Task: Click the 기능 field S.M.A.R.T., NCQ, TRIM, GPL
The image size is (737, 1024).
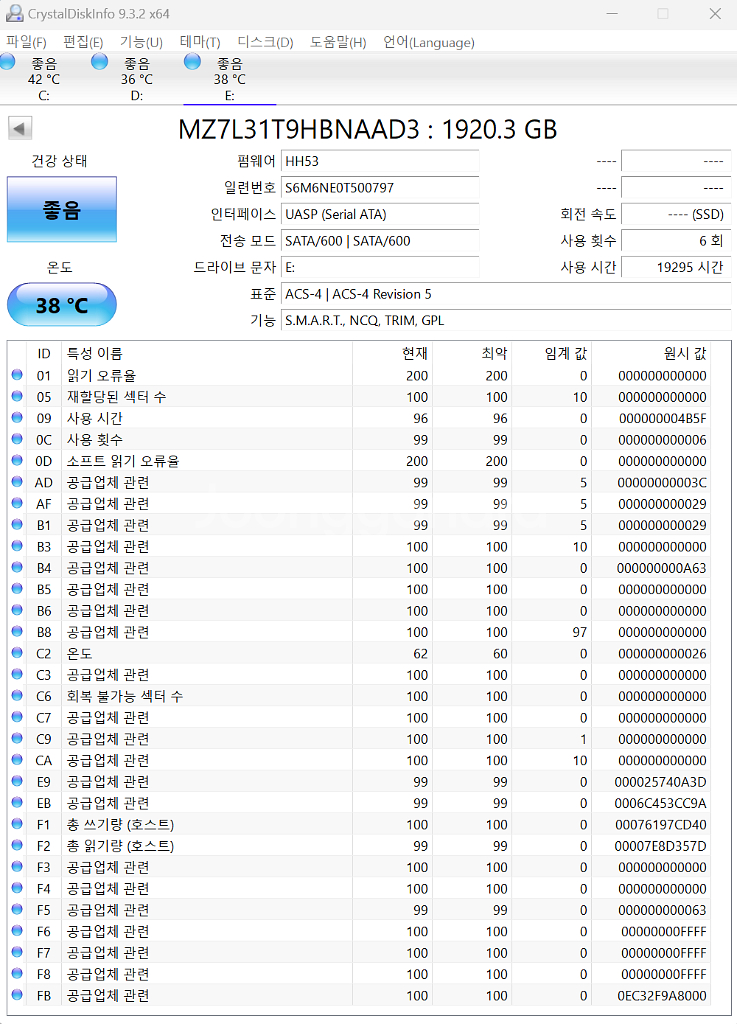Action: (506, 321)
